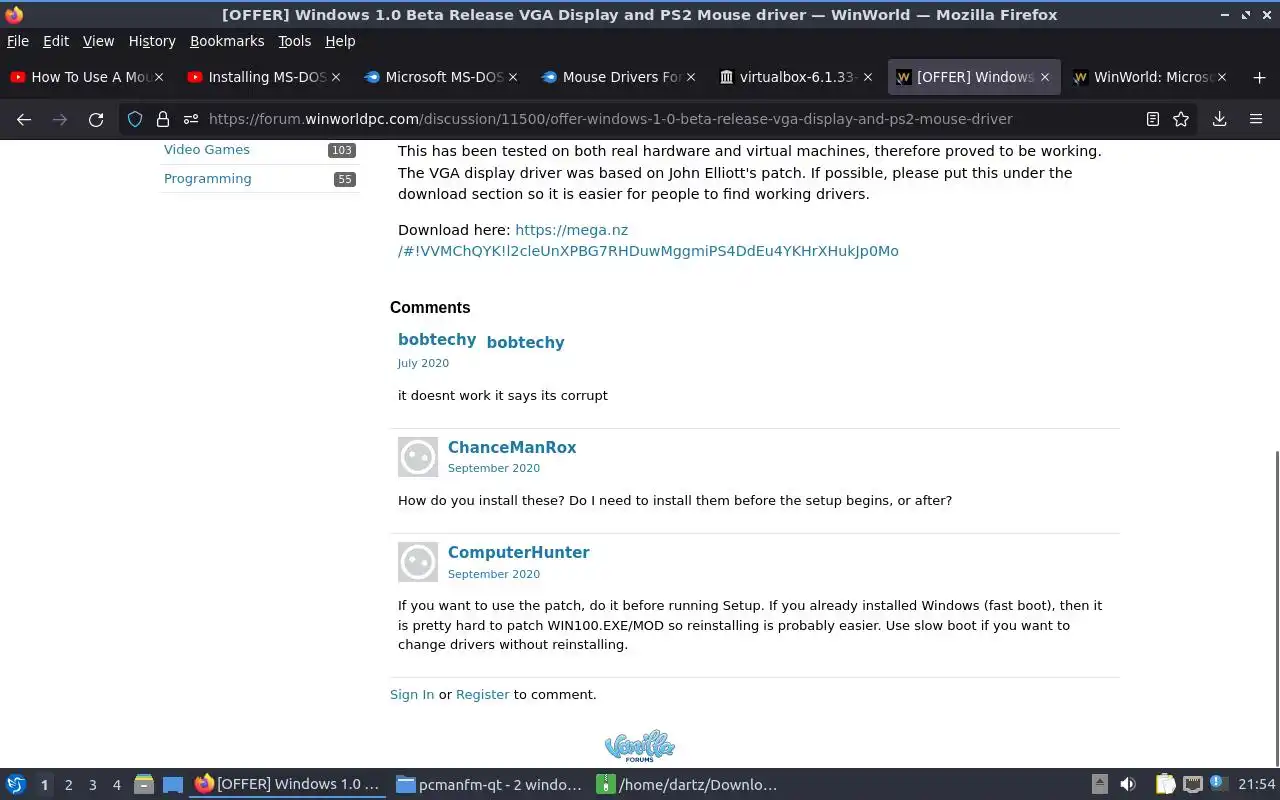
Task: Close the 'Mouse Drivers For' tab
Action: (690, 77)
